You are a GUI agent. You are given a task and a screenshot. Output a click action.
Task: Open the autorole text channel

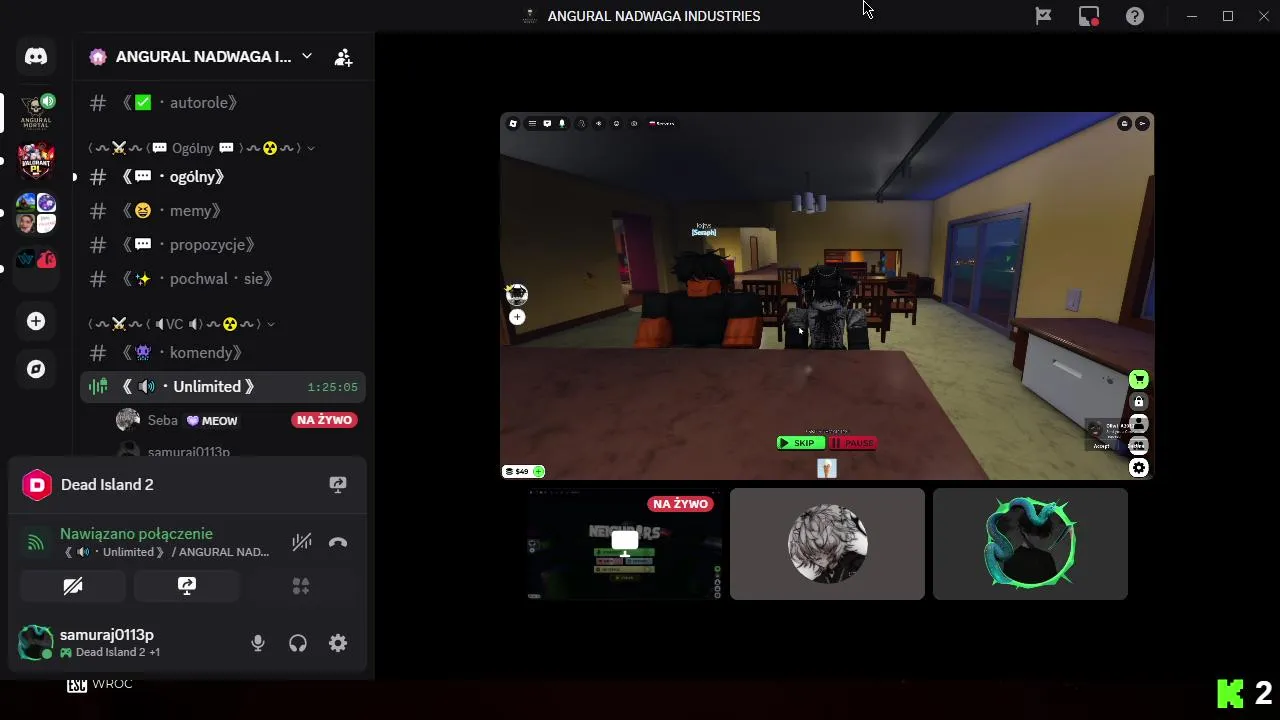click(223, 102)
